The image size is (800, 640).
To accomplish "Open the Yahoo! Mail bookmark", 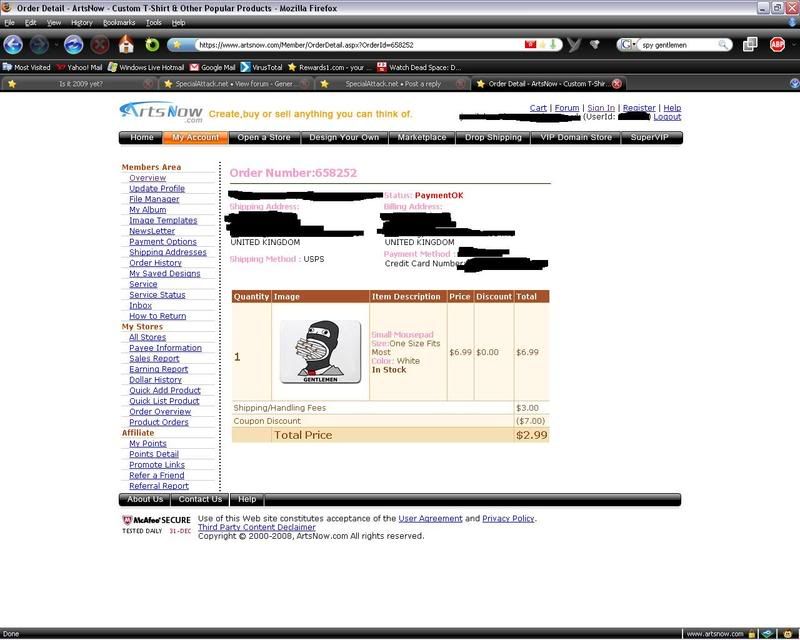I will coord(79,67).
